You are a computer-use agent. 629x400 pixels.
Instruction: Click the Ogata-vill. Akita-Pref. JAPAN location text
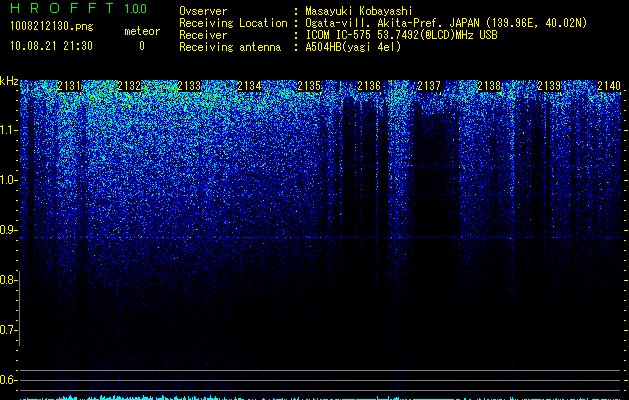pyautogui.click(x=446, y=23)
